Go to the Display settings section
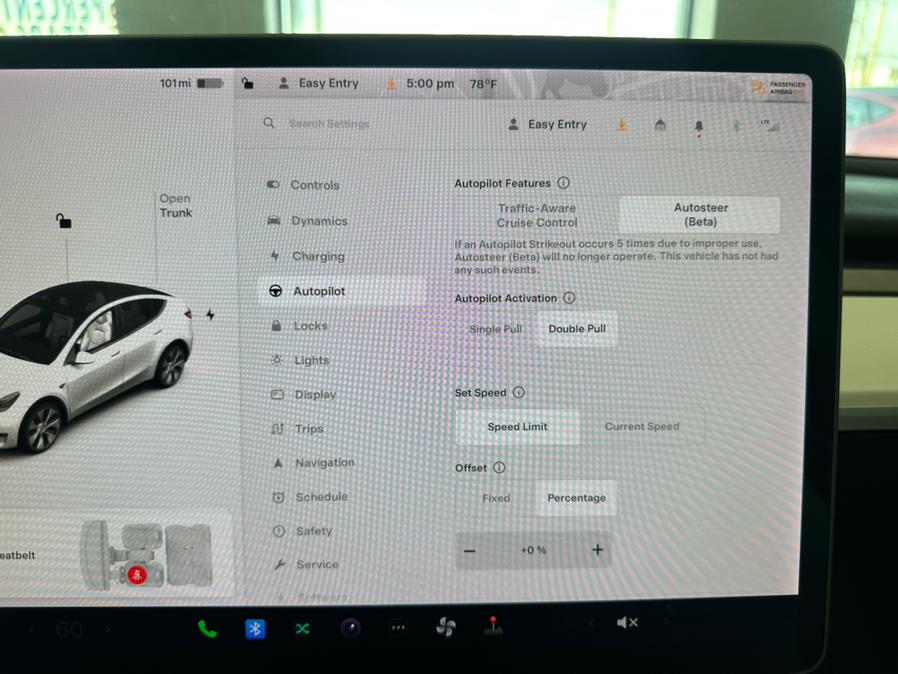The image size is (898, 674). coord(315,395)
